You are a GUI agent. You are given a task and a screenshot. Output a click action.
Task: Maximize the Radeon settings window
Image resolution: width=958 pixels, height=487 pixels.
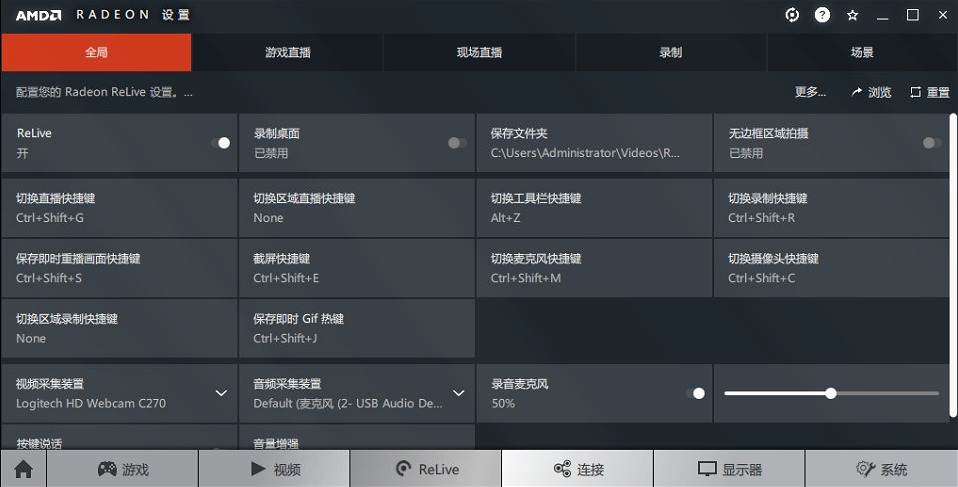coord(913,15)
